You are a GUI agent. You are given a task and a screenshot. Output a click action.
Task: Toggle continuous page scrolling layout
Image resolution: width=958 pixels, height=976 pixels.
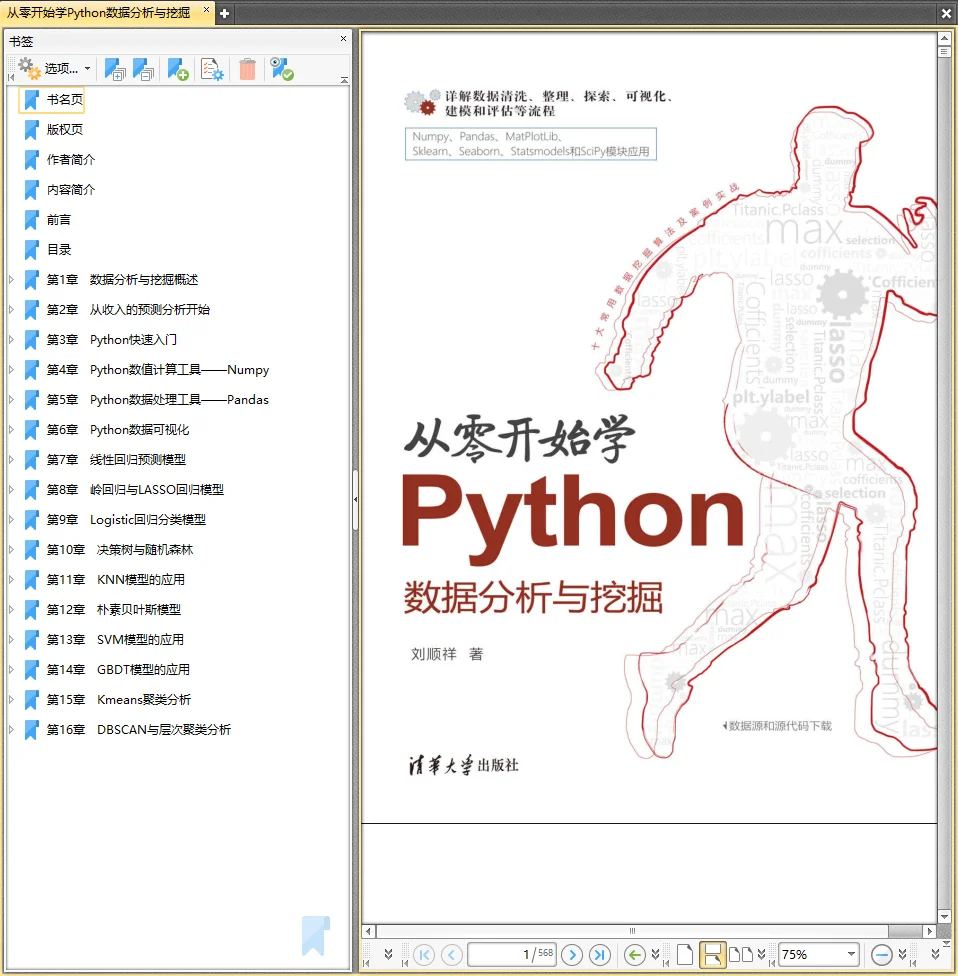coord(712,954)
